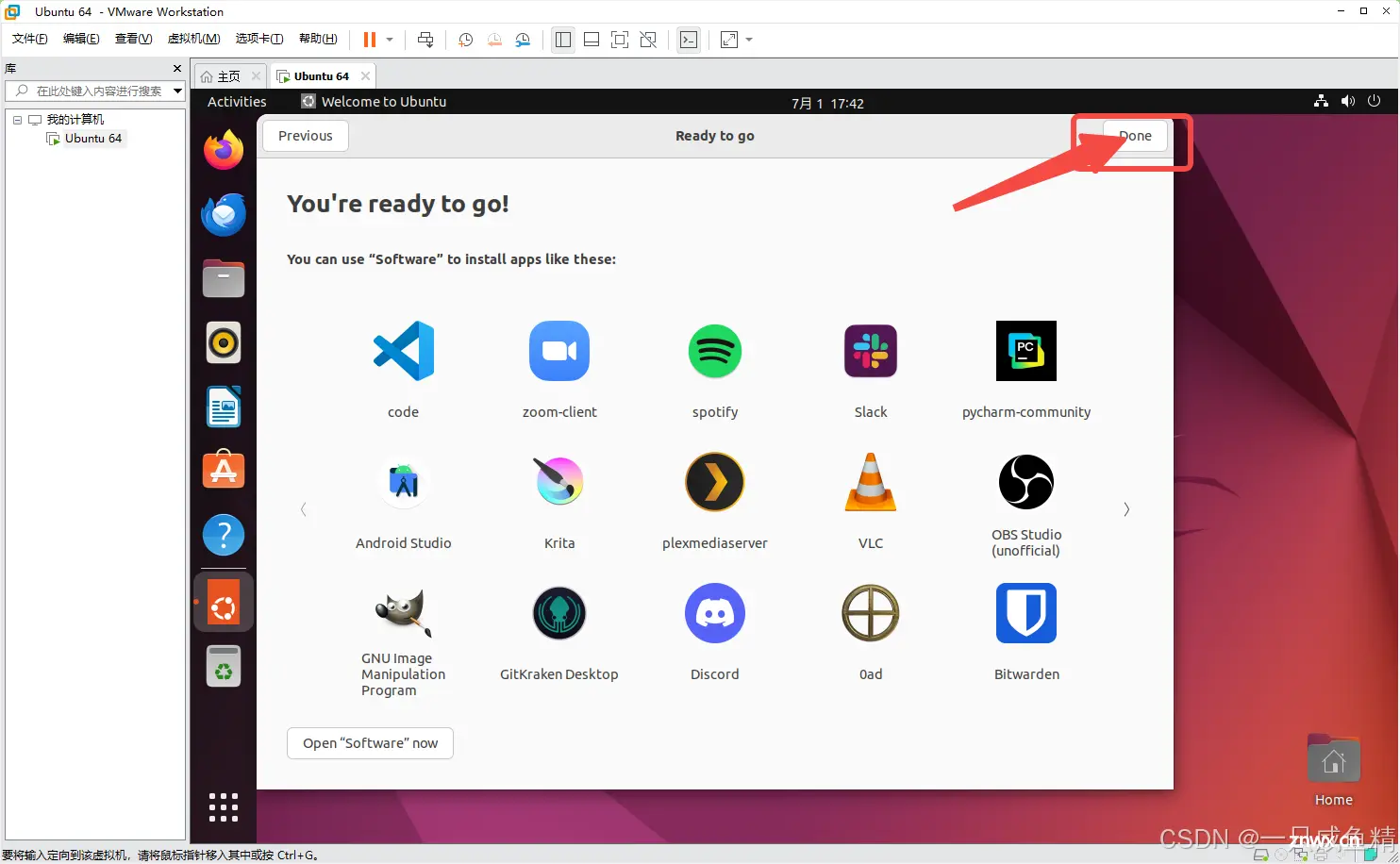Pick the pycharm-community app icon
Screen dimensions: 1400x864
click(x=1026, y=351)
